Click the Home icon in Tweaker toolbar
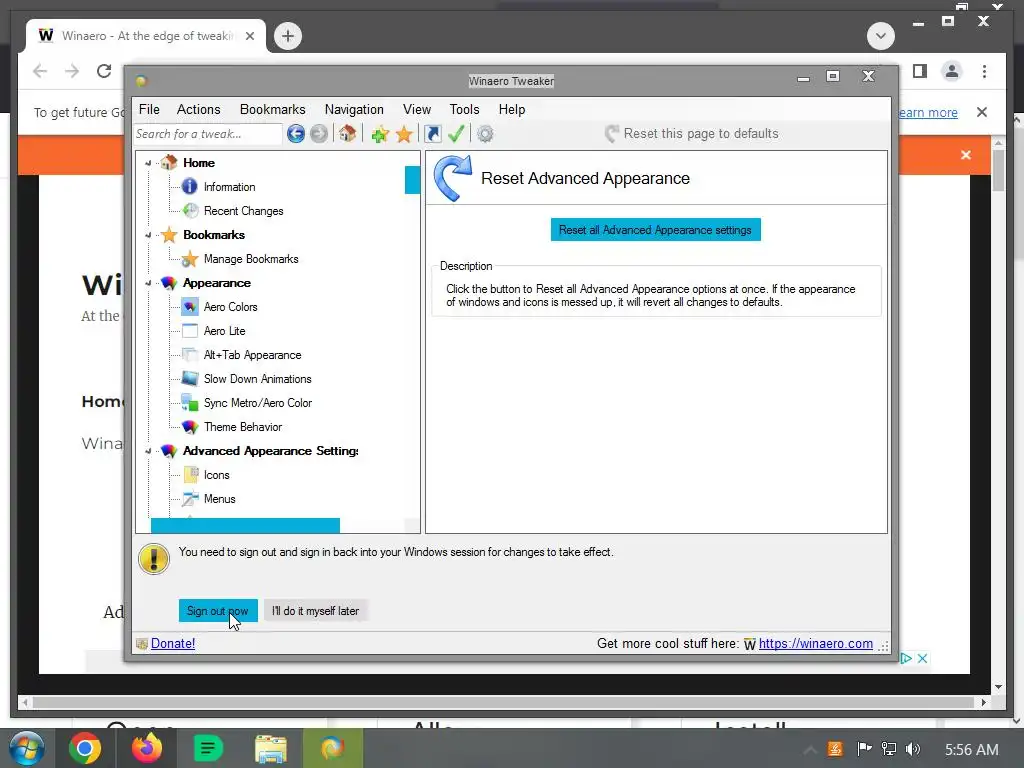Viewport: 1024px width, 768px height. point(347,133)
